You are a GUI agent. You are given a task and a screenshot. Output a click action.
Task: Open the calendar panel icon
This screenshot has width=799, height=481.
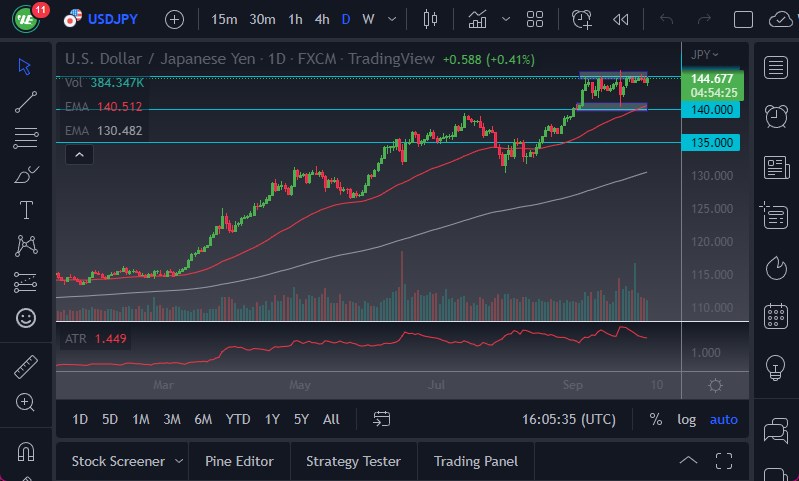point(775,317)
